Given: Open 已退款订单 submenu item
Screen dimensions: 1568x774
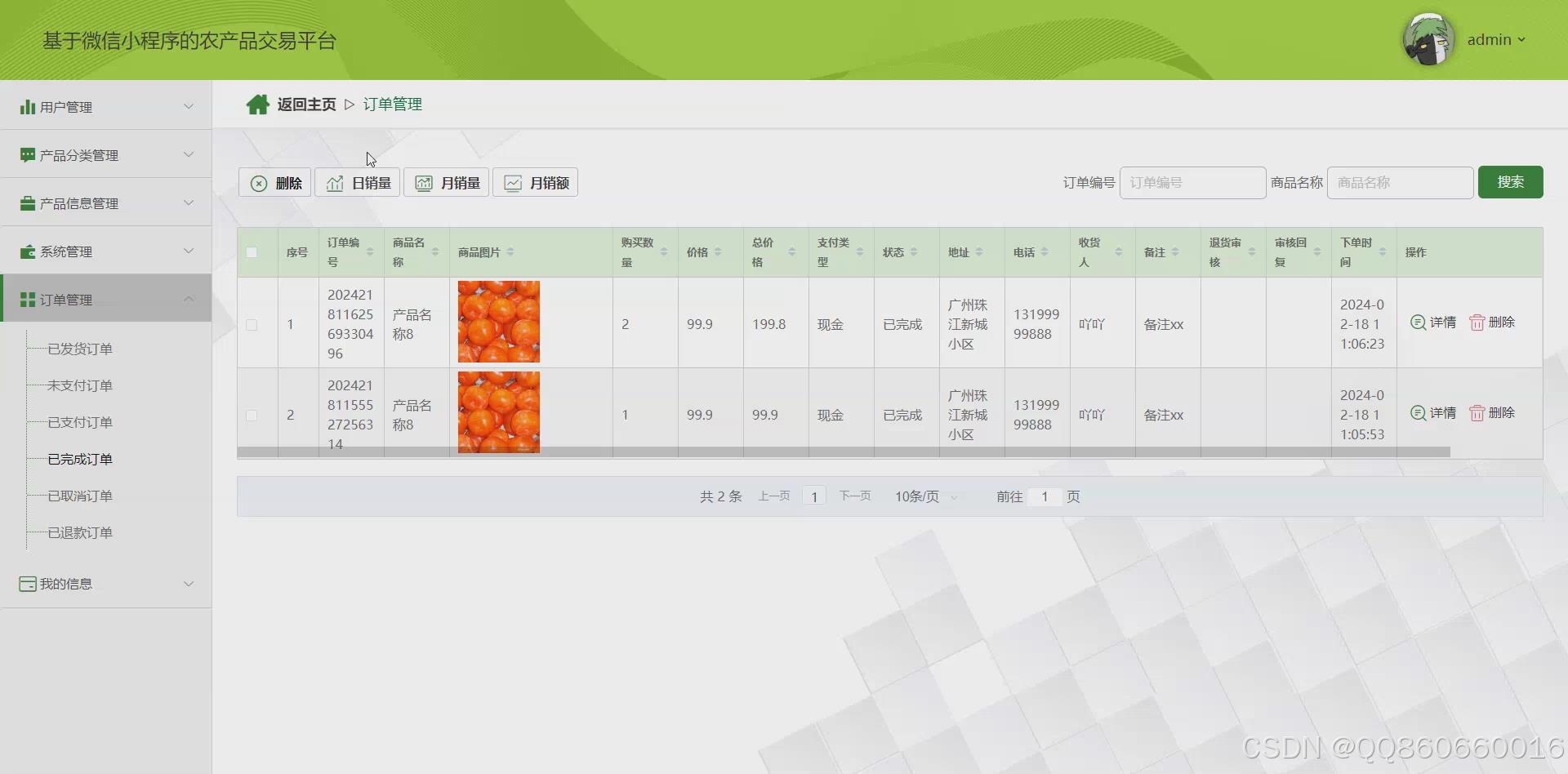Looking at the screenshot, I should coord(80,533).
